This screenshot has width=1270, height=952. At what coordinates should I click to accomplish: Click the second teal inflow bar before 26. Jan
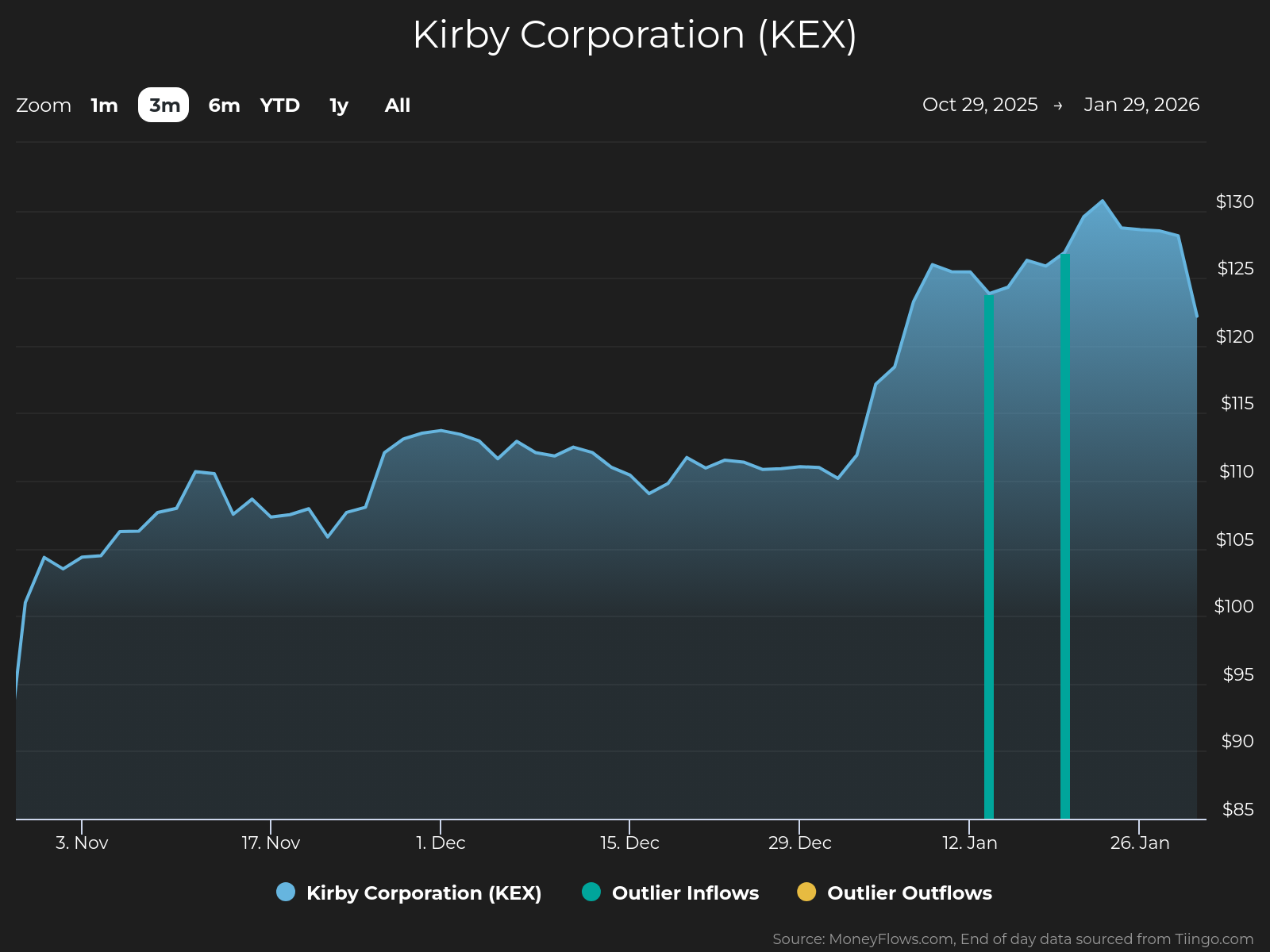tap(1065, 536)
